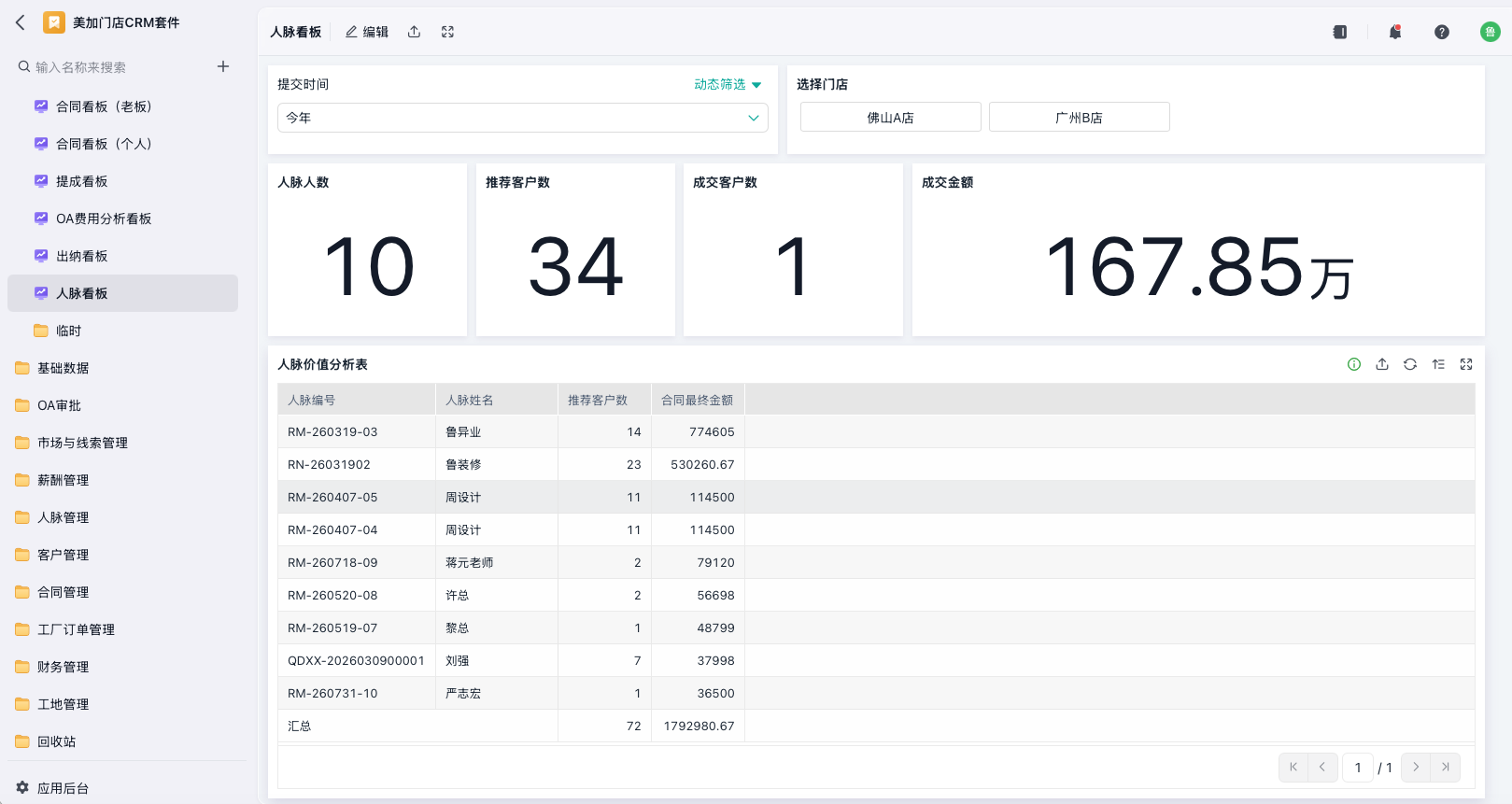Export the 人脉价值分析表 table

tap(1382, 364)
